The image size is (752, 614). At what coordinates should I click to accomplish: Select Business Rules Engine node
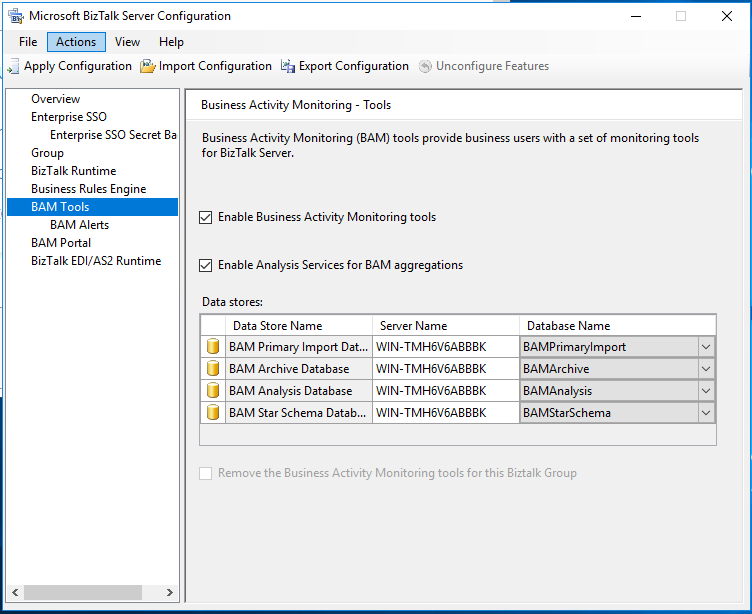click(88, 189)
